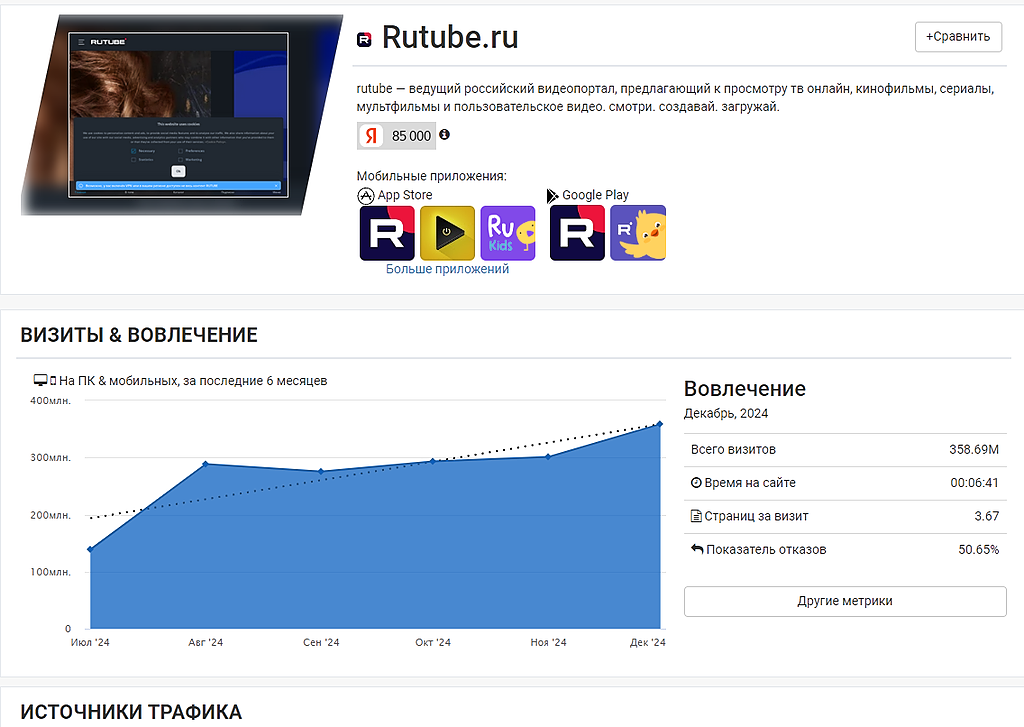This screenshot has width=1024, height=727.
Task: Click the Июл '24 data point on chart
Action: (91, 549)
